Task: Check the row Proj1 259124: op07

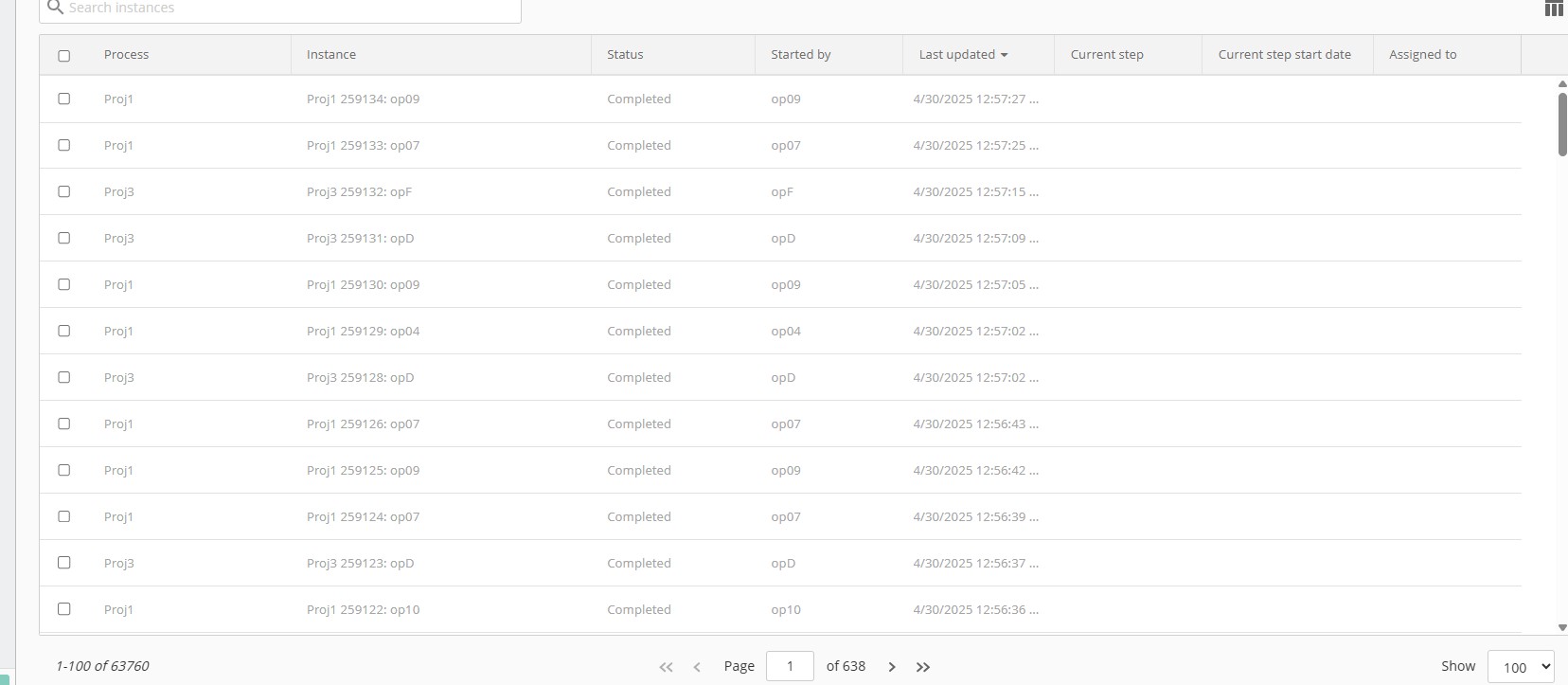Action: click(x=64, y=516)
